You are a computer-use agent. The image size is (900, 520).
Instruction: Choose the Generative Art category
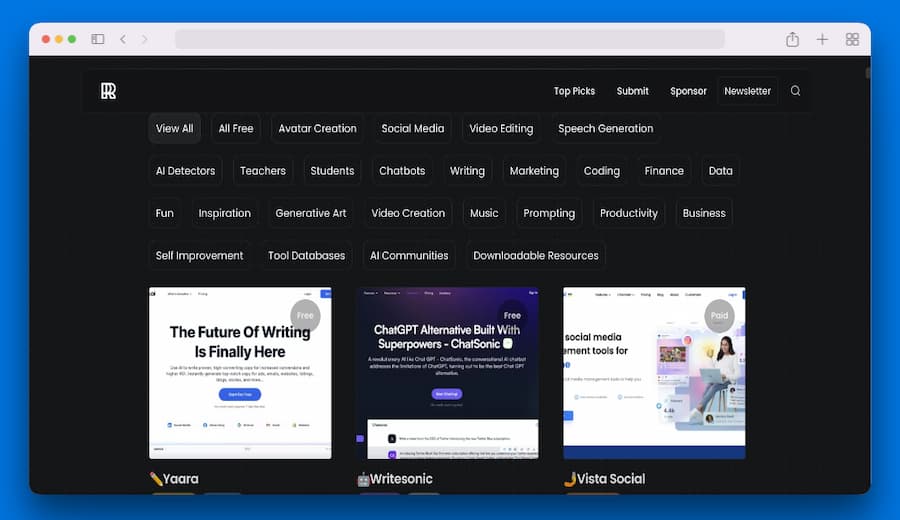click(x=311, y=214)
